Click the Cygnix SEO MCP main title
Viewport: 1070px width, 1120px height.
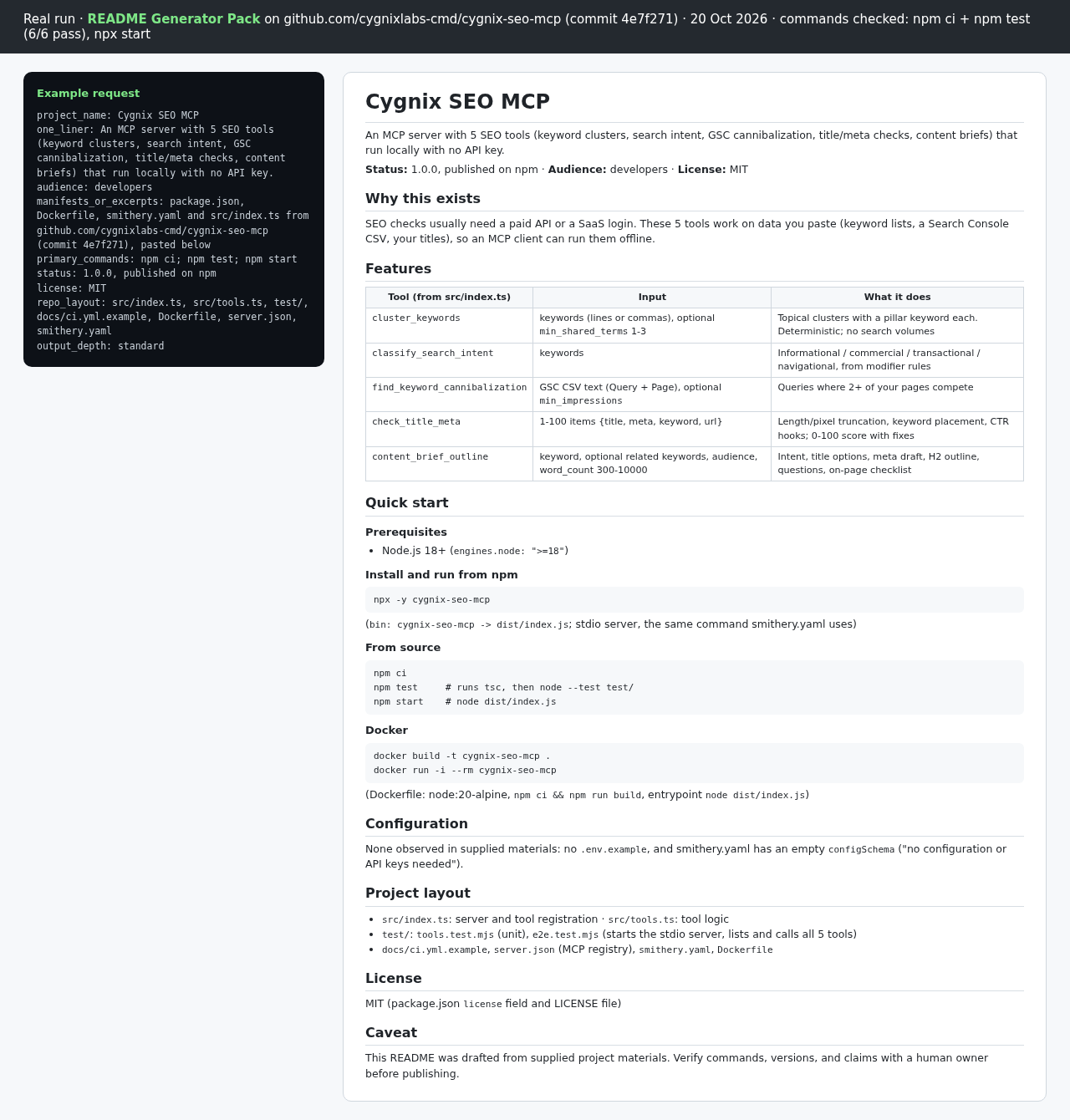(x=457, y=101)
